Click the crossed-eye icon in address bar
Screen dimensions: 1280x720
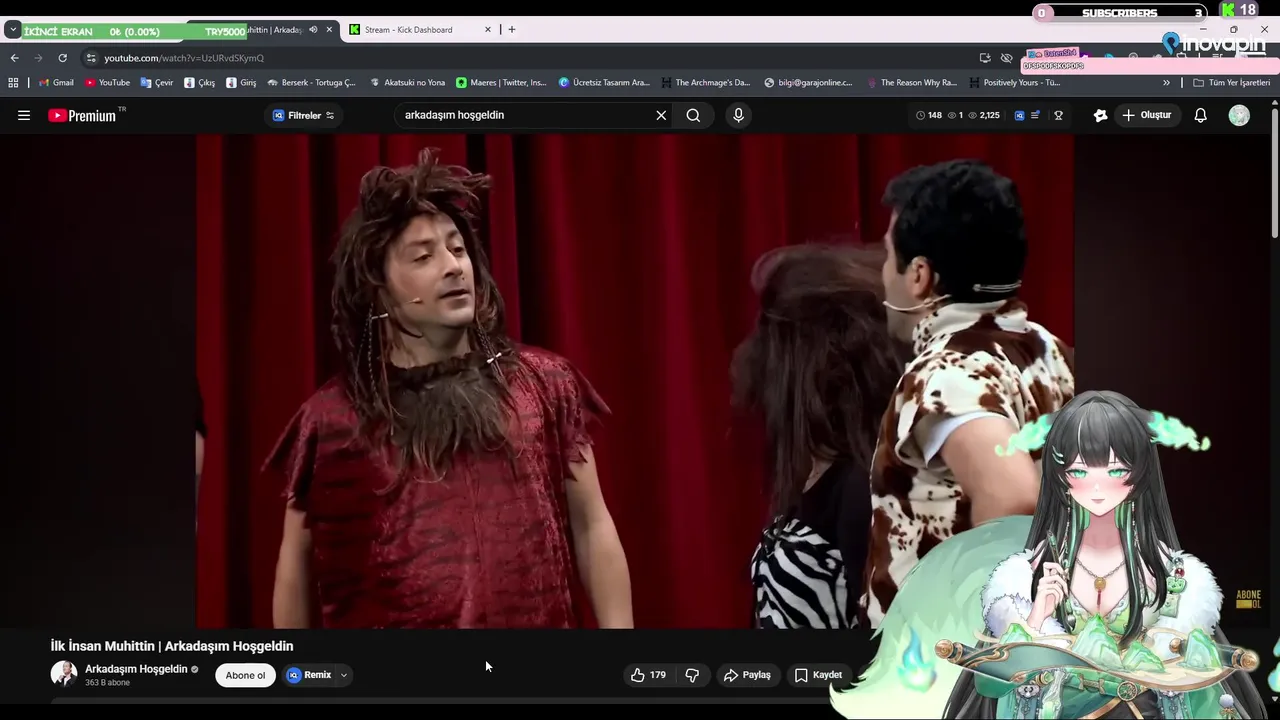(1007, 58)
